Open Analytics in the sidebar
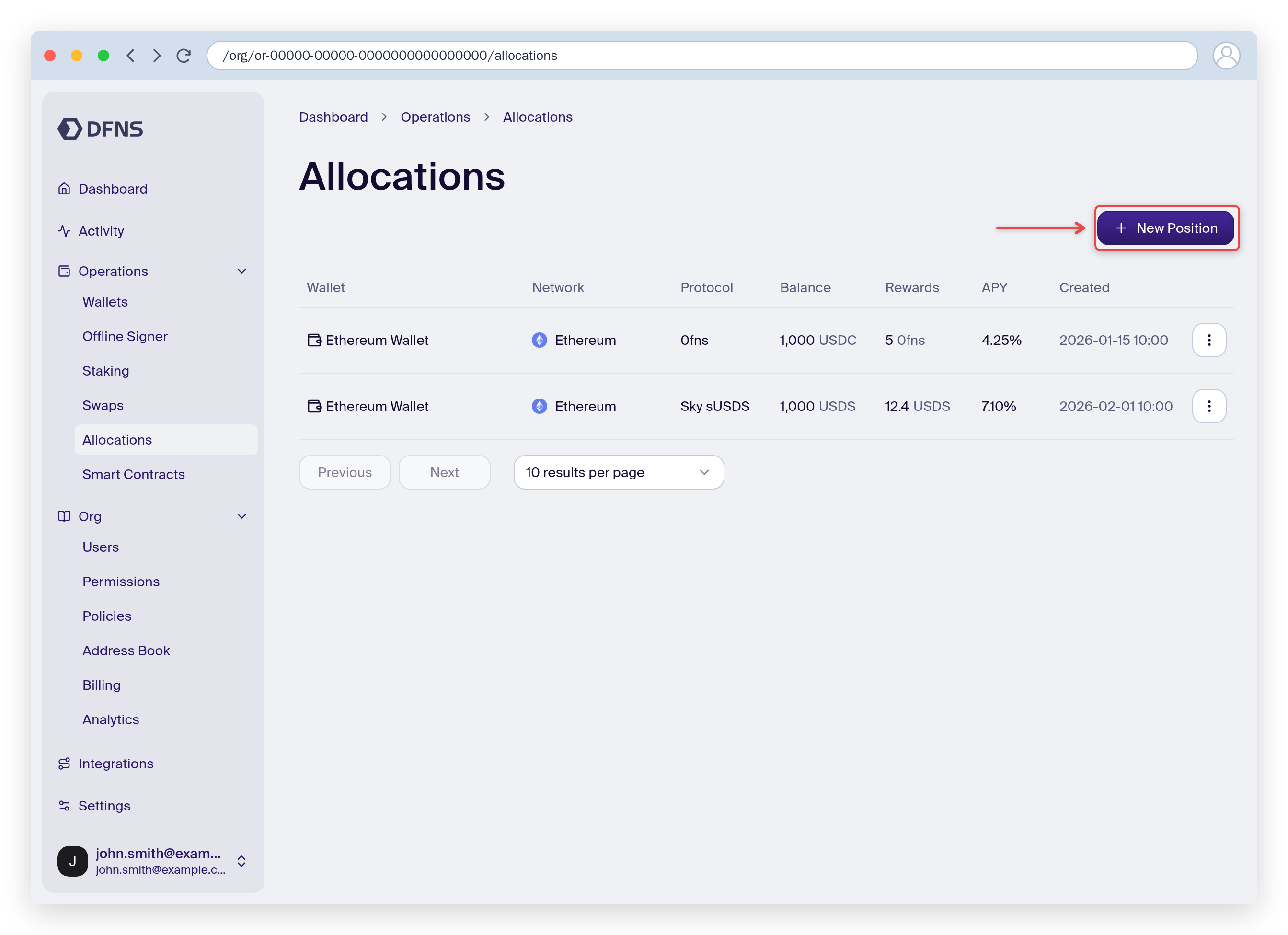The height and width of the screenshot is (935, 1288). coord(111,719)
